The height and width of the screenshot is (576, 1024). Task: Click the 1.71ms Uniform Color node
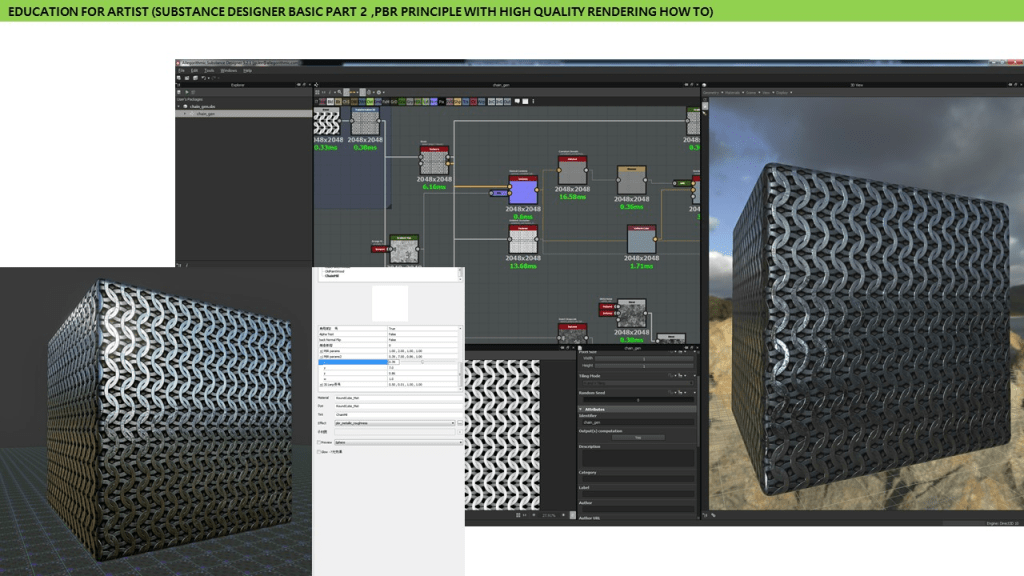pos(641,240)
